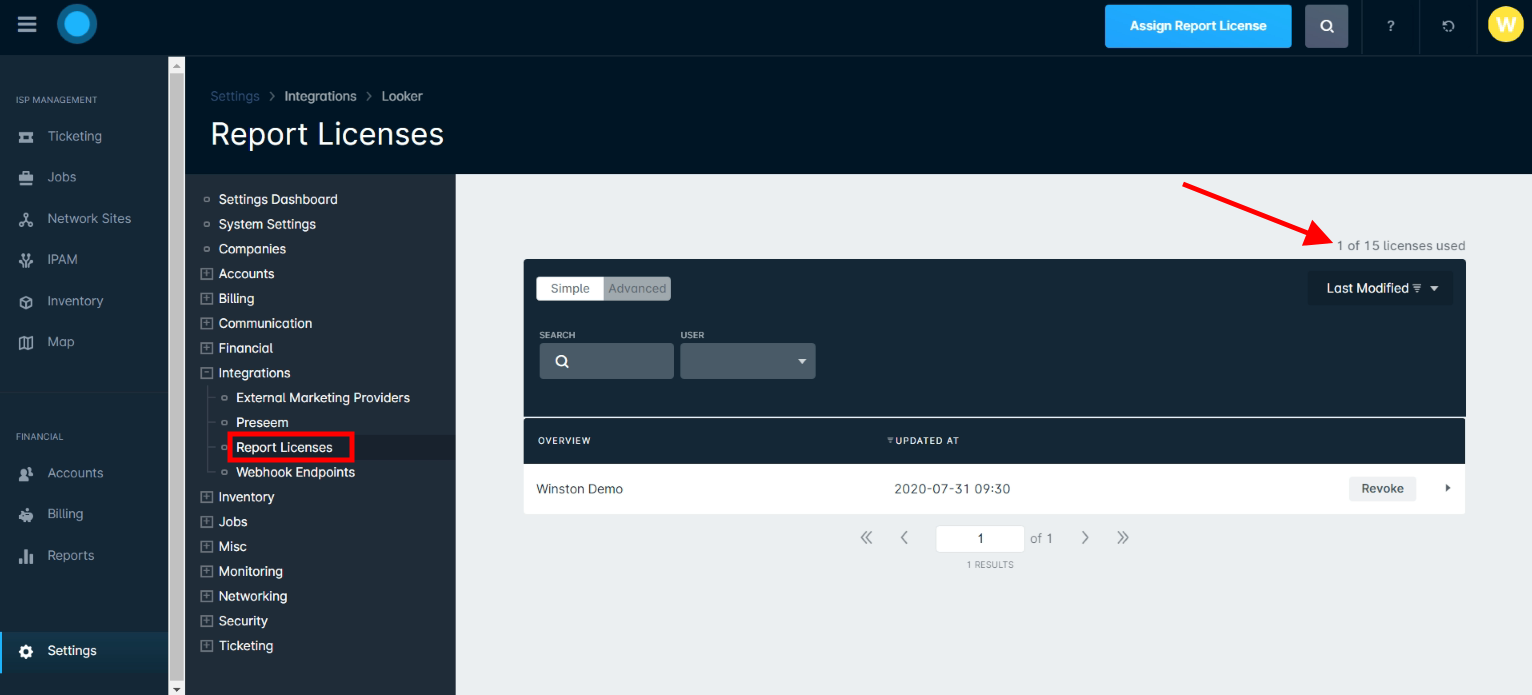Screen dimensions: 1532x695
Task: Open External Marketing Providers item
Action: pos(323,398)
